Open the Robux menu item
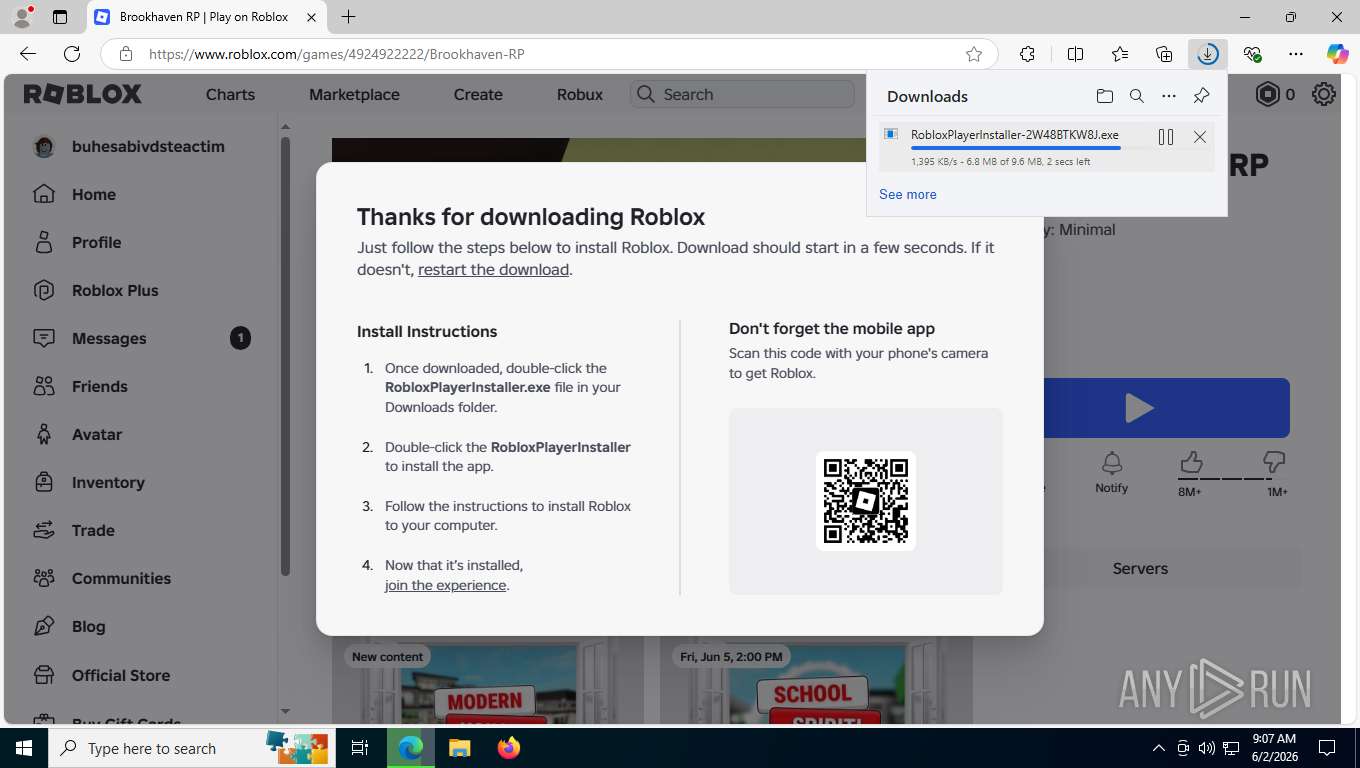This screenshot has width=1360, height=768. pos(580,94)
